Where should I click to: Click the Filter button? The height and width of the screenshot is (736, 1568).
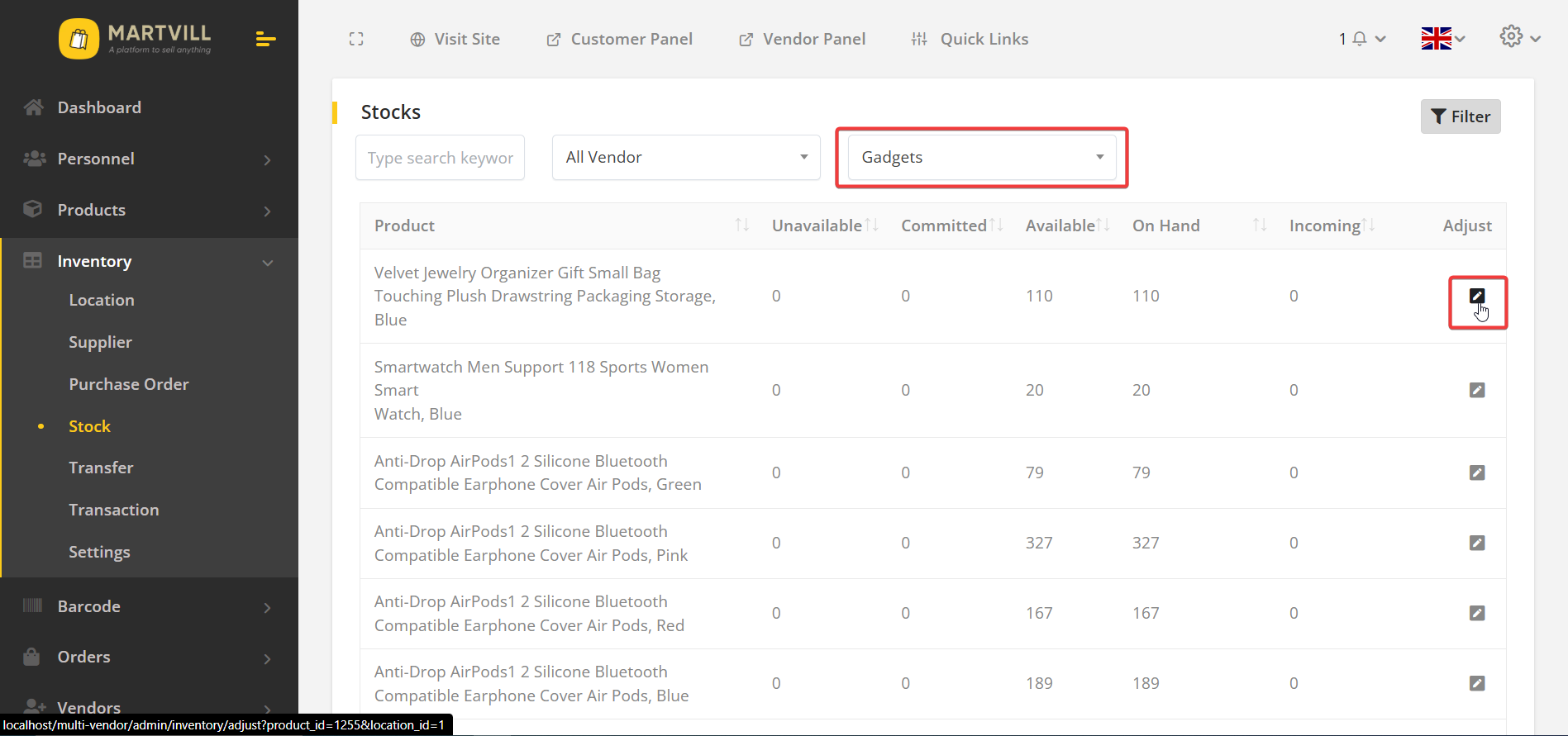pyautogui.click(x=1460, y=116)
